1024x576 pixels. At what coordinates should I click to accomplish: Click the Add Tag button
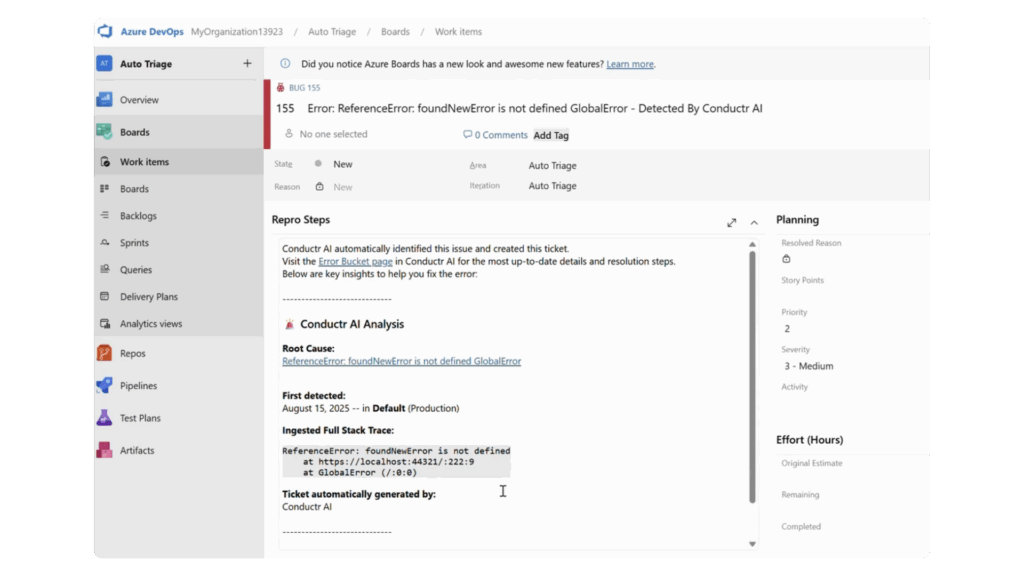551,135
